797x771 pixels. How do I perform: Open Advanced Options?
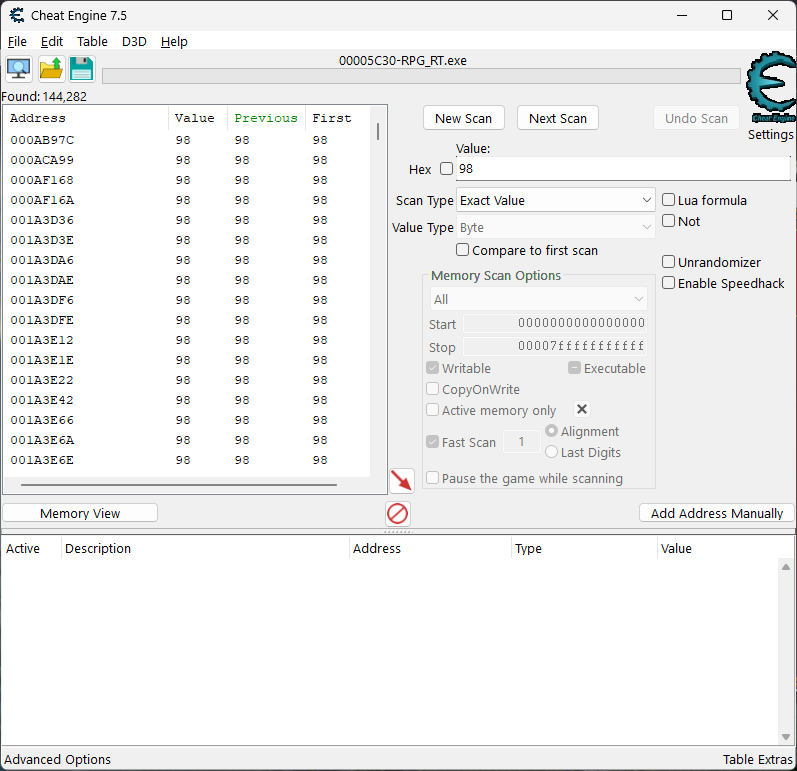tap(57, 759)
